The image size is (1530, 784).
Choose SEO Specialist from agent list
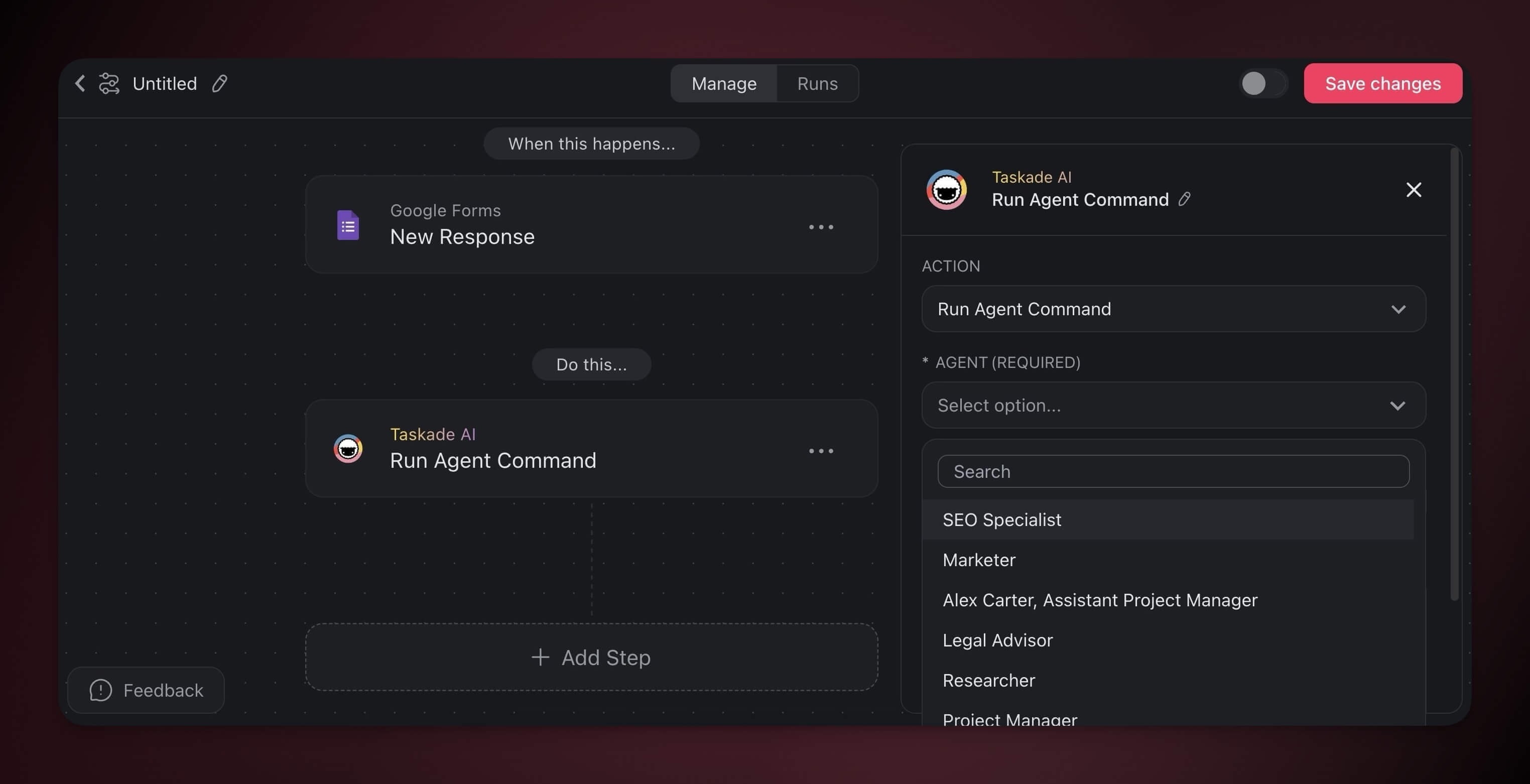pos(1001,519)
